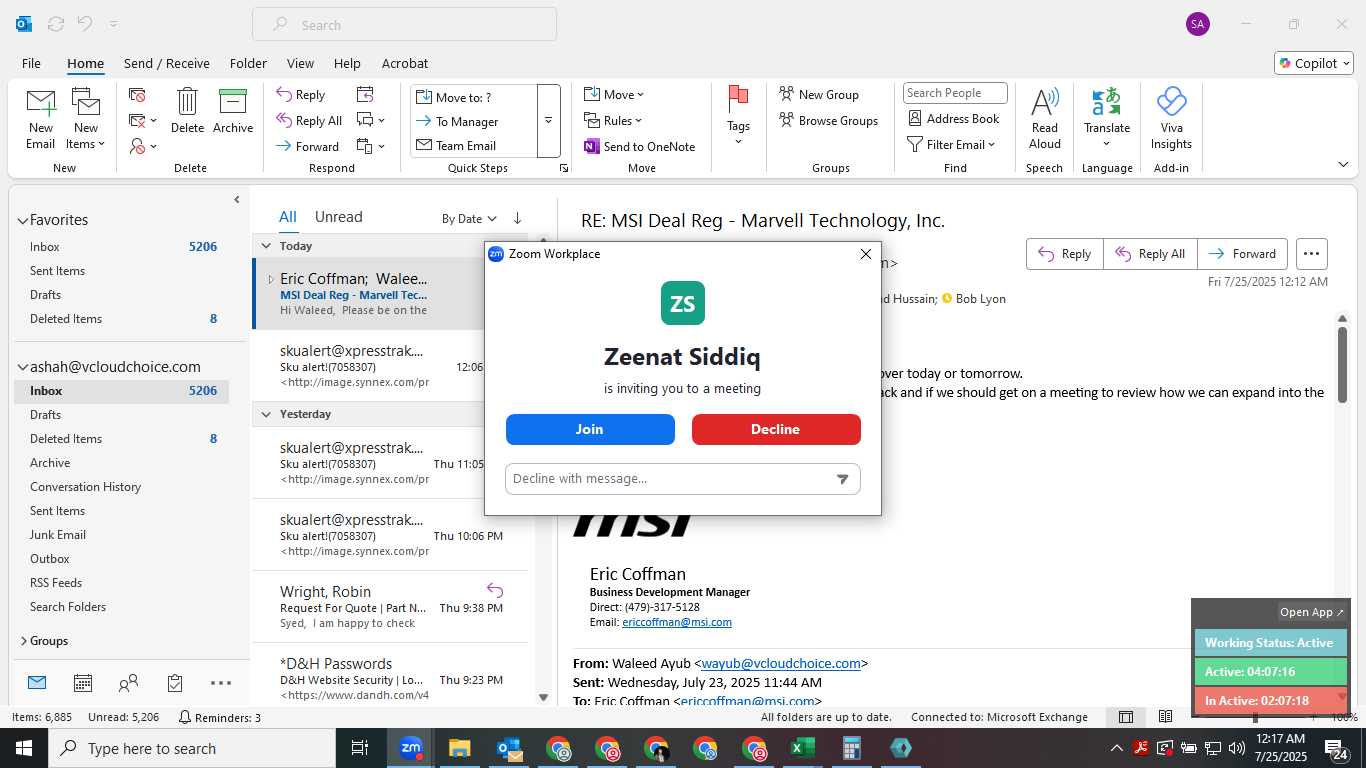Open the Tags flag menu
The image size is (1366, 768).
coord(738,117)
